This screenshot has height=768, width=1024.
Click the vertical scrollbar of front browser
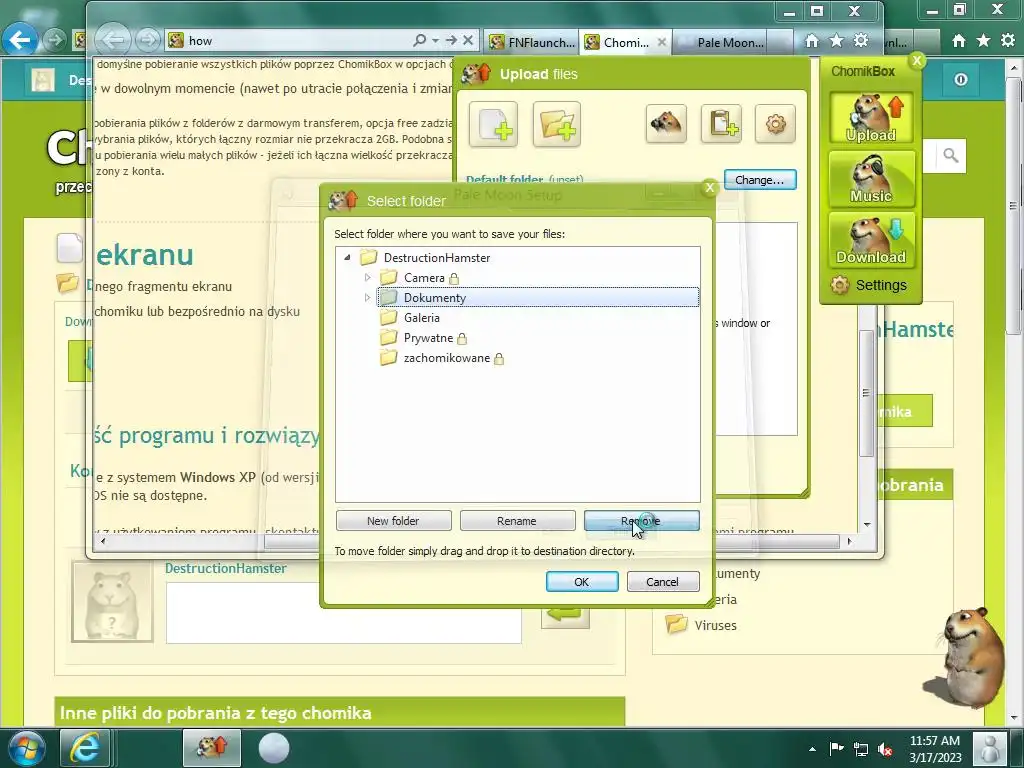[867, 392]
